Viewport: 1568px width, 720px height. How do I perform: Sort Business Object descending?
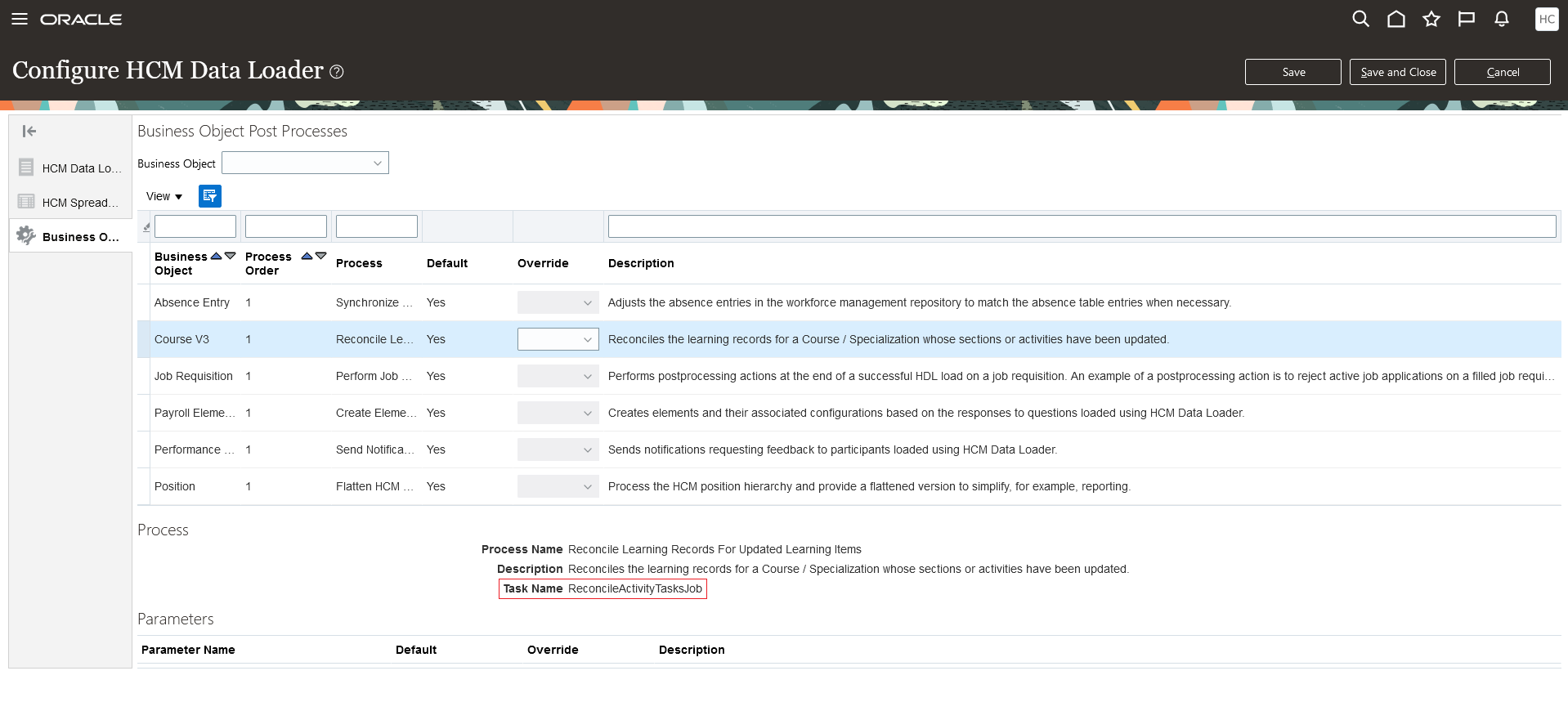230,256
